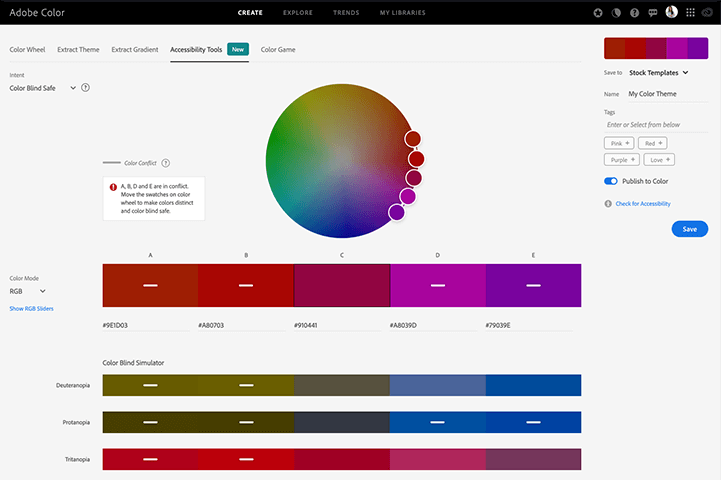This screenshot has height=480, width=721.
Task: Click the #79039E hex field
Action: [529, 326]
